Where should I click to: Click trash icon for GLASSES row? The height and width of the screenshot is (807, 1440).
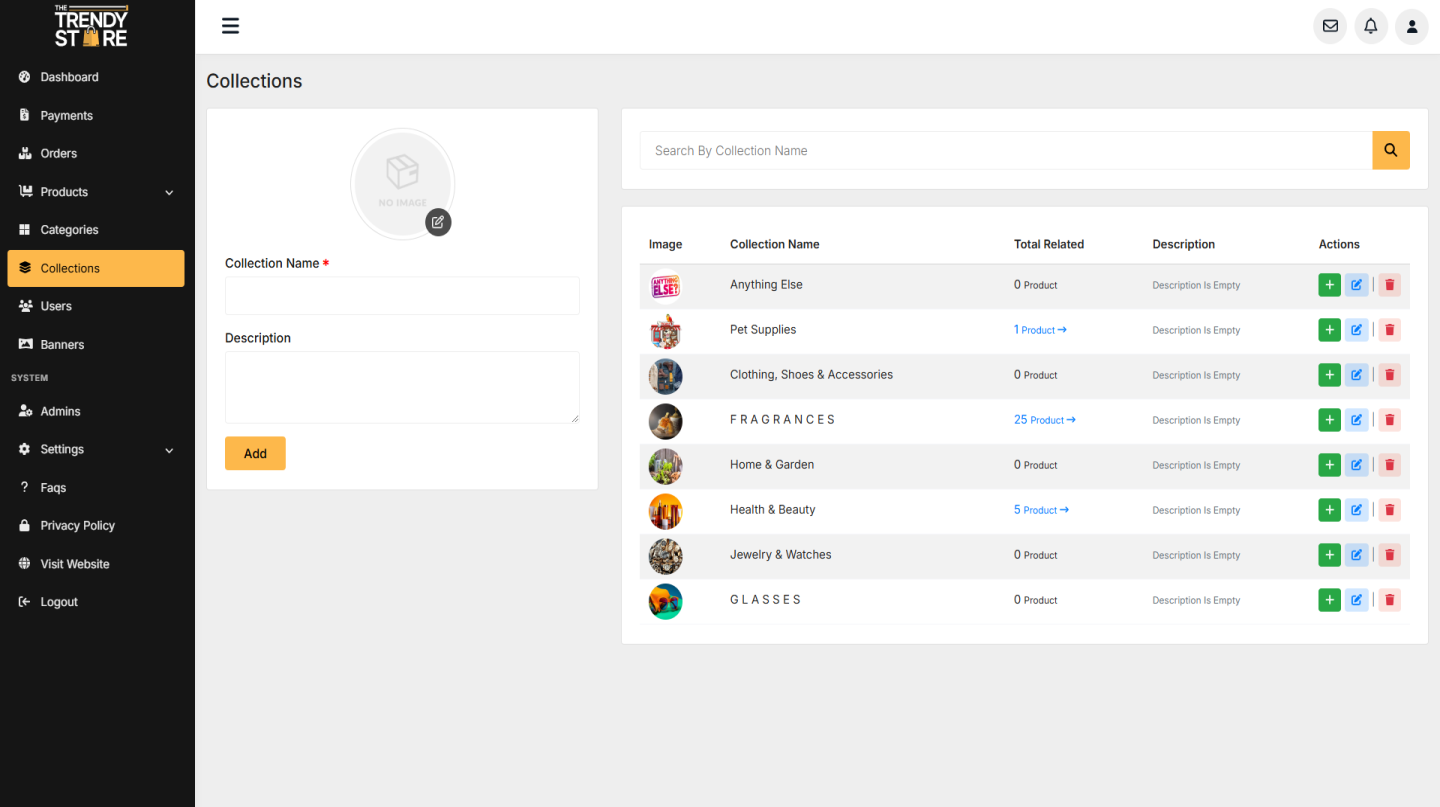(x=1389, y=600)
